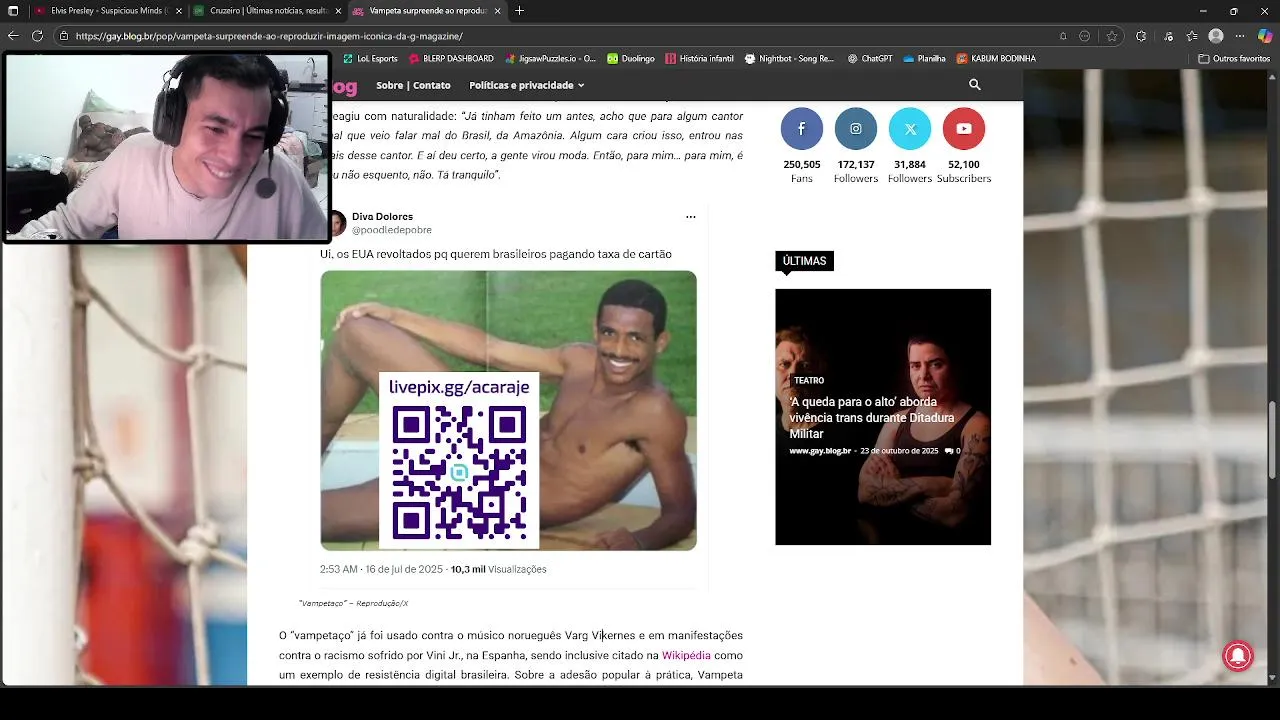Click the TEATRO category label
Viewport: 1280px width, 720px height.
tap(809, 380)
